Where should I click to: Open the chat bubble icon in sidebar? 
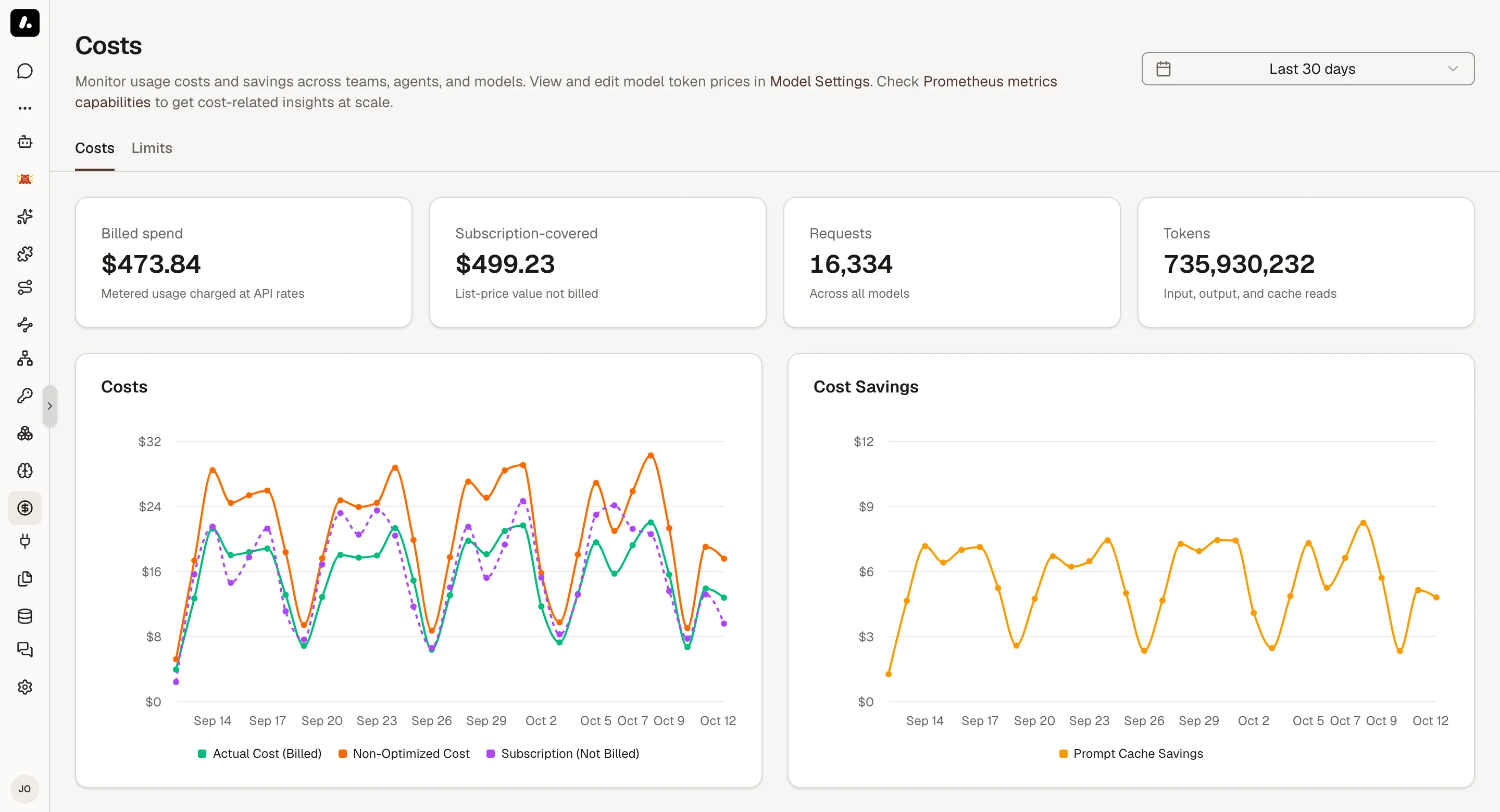pyautogui.click(x=24, y=71)
